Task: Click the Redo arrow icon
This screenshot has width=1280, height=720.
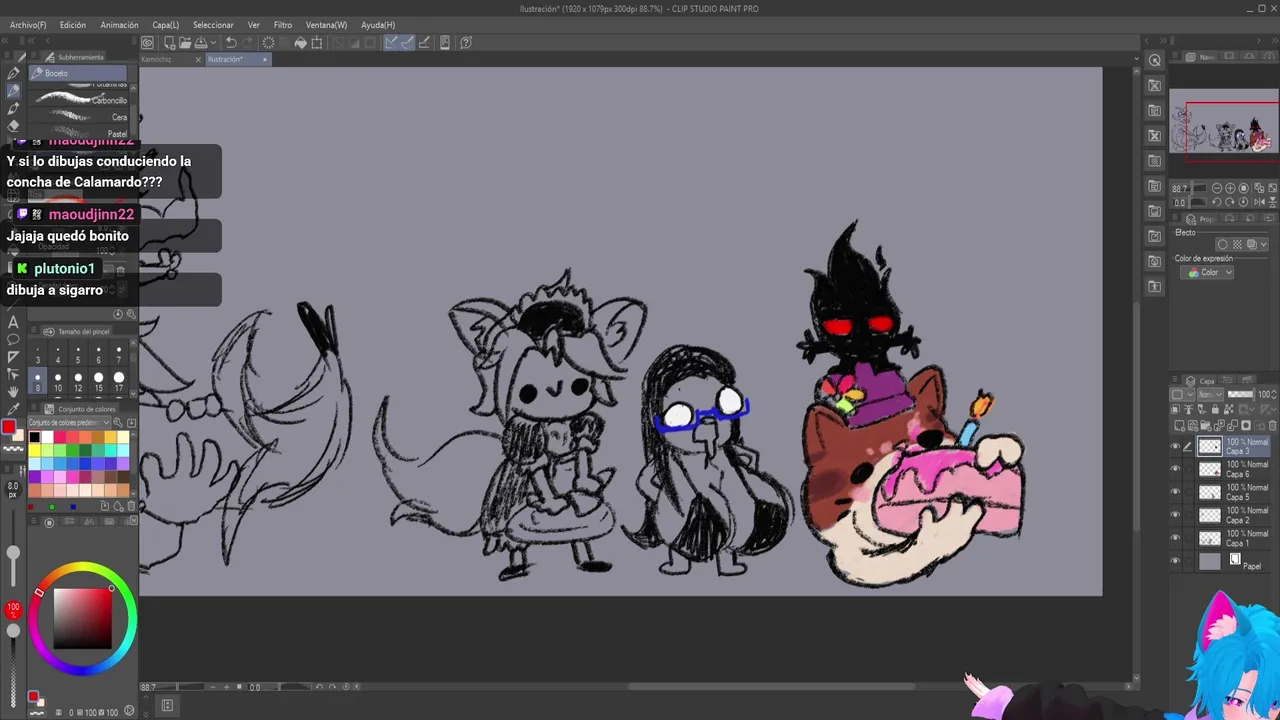Action: coord(248,43)
